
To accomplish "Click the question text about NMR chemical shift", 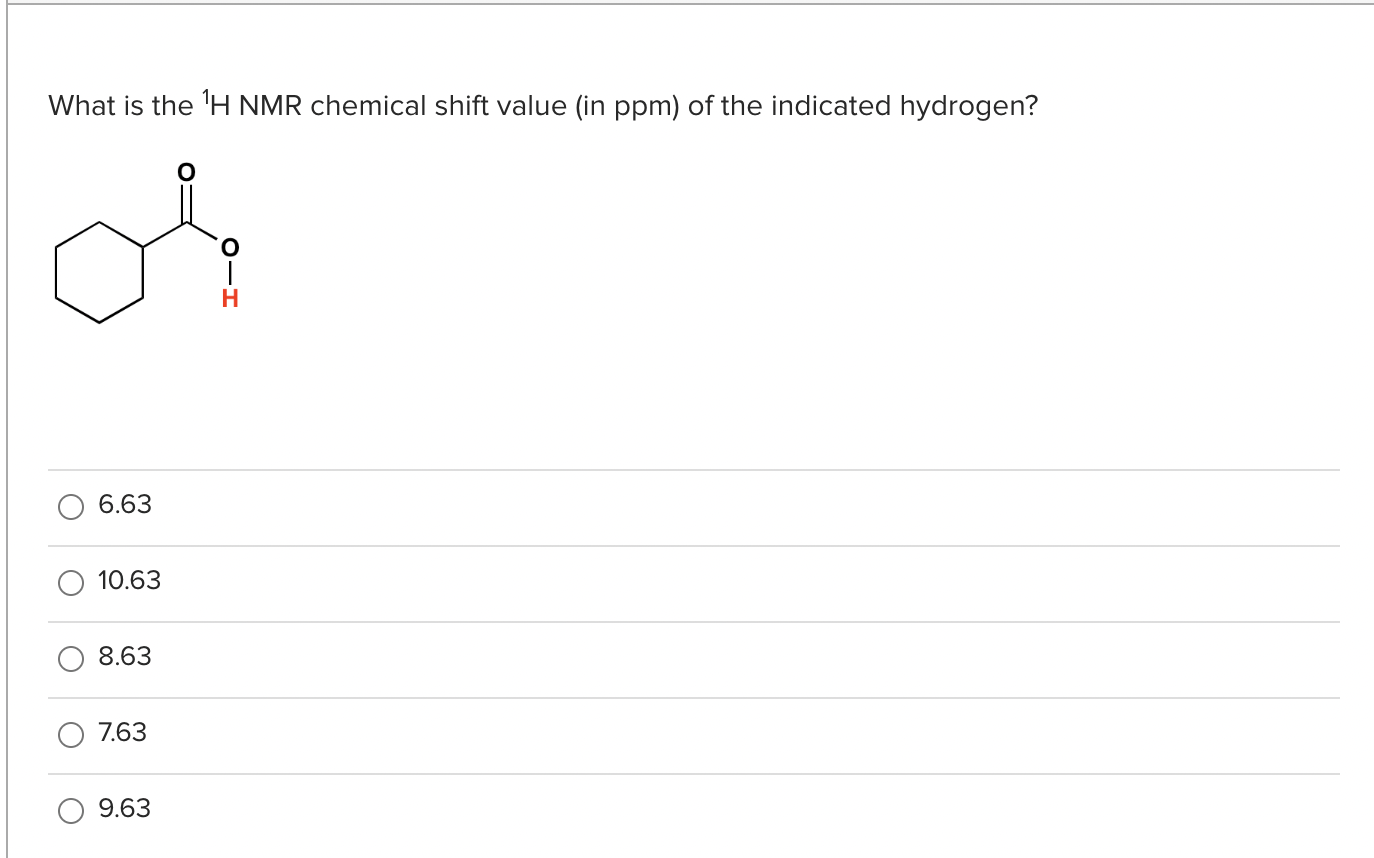I will click(x=540, y=105).
